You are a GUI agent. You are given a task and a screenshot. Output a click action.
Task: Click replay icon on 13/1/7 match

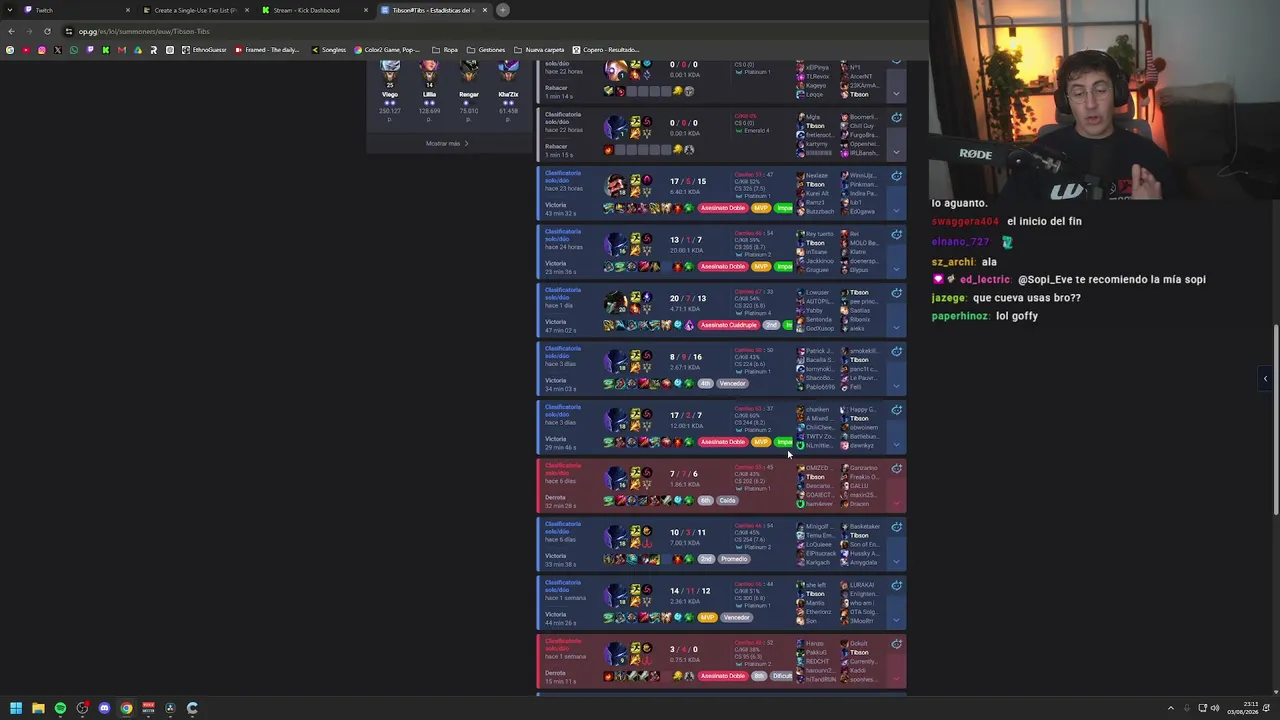coord(897,234)
